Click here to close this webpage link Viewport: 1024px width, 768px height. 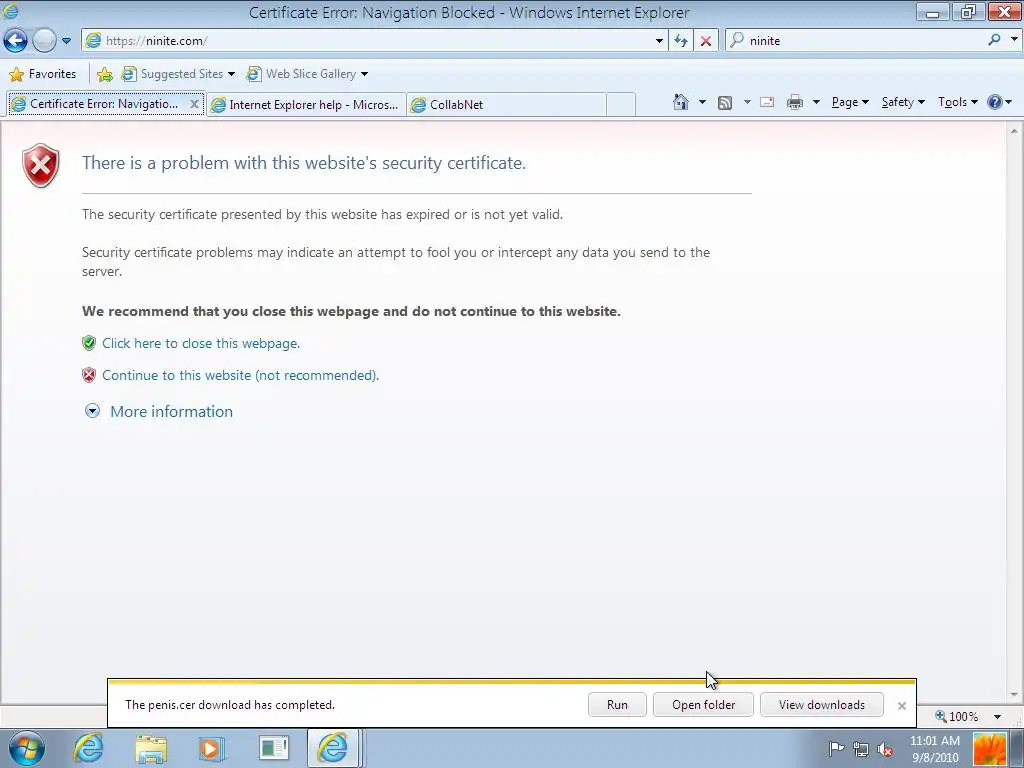click(200, 344)
